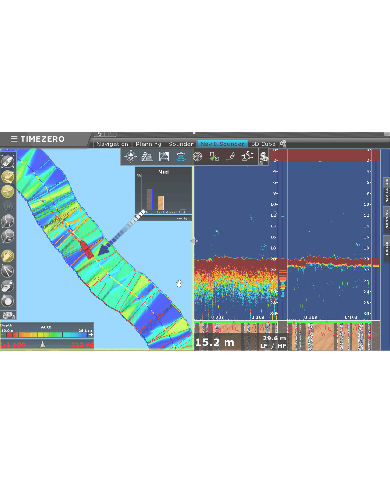
Task: Click the highlighted cyan sounder toolbar icon
Action: 181,156
